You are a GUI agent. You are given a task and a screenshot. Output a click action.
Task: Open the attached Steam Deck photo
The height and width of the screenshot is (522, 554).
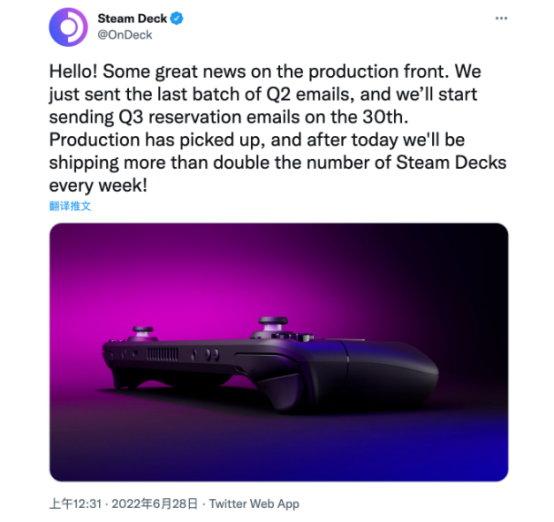(x=279, y=352)
